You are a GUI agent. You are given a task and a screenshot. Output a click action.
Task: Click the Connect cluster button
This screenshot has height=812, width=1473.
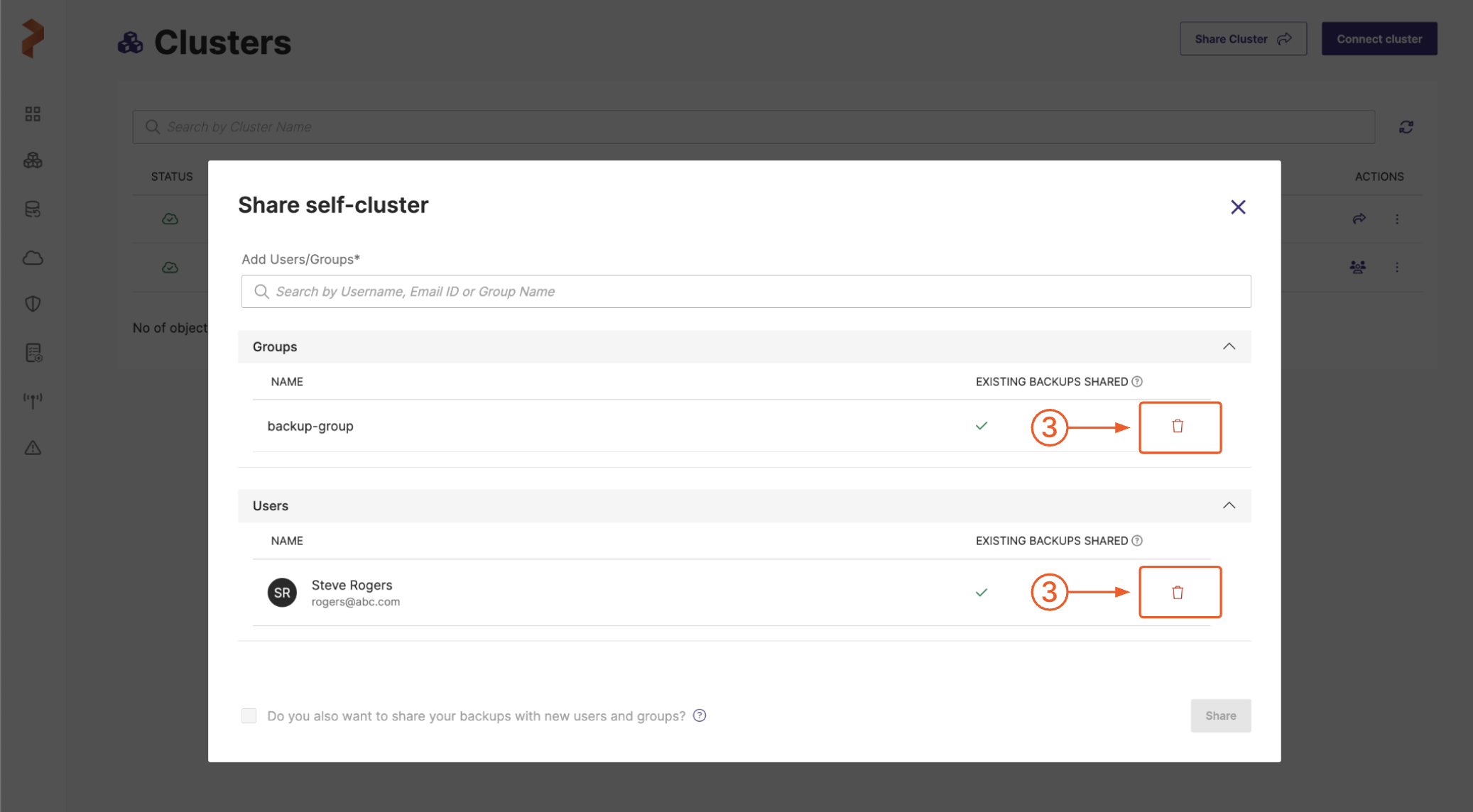(x=1379, y=39)
